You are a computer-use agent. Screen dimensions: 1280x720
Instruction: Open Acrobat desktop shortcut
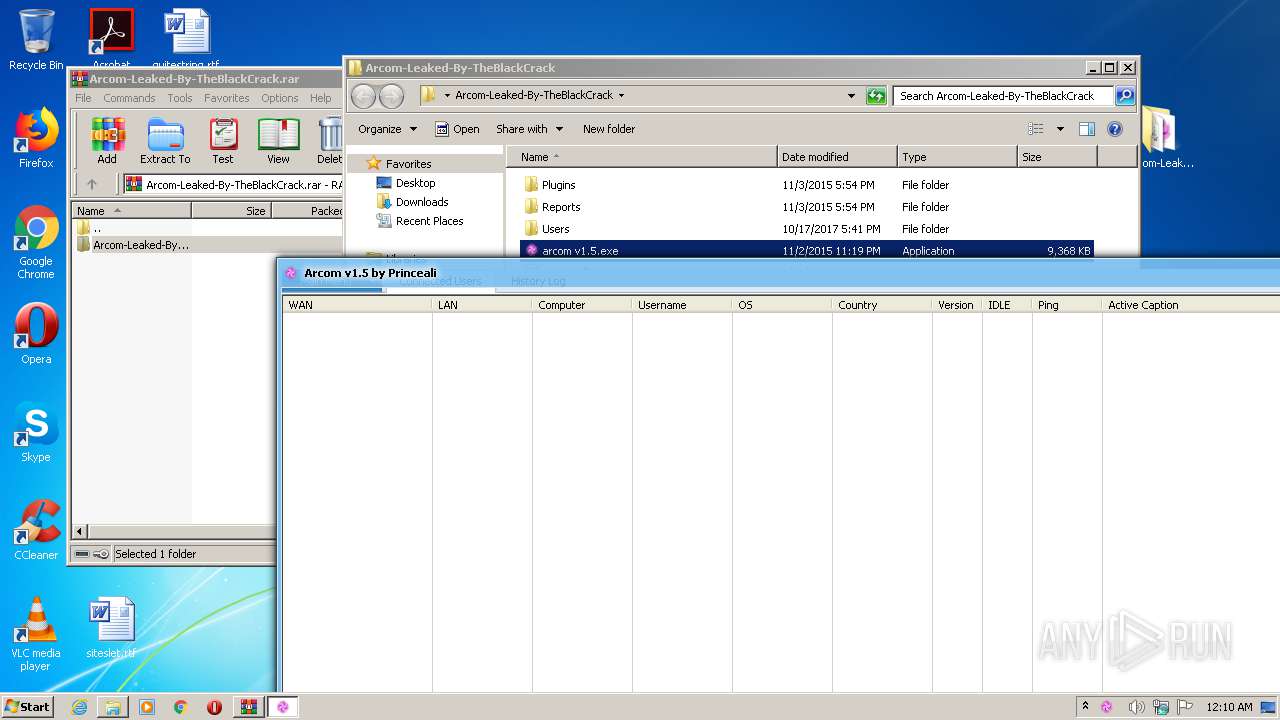[111, 40]
